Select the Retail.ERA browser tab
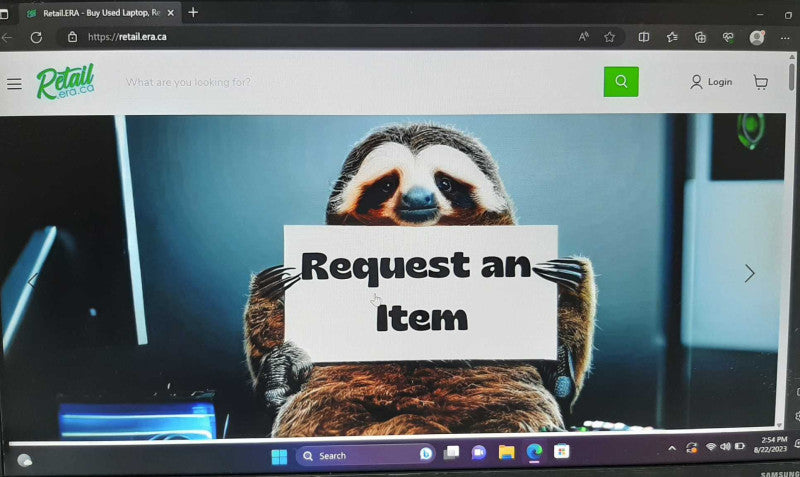 coord(99,13)
